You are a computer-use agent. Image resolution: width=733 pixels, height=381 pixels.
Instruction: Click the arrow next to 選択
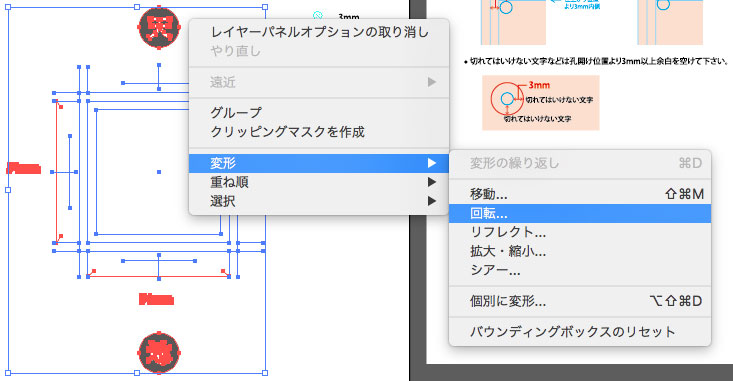click(431, 201)
